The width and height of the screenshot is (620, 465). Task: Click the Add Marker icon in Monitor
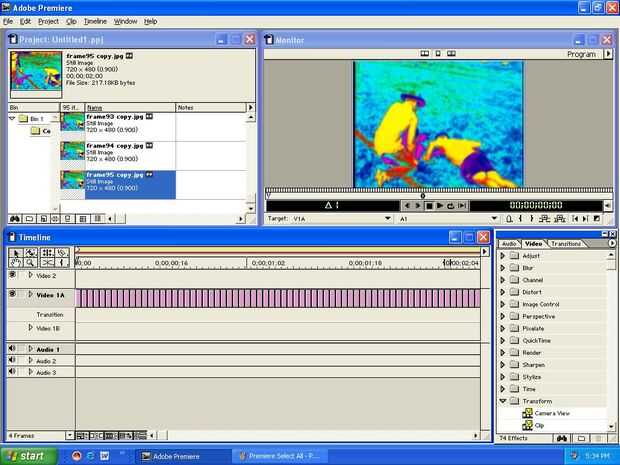[509, 219]
